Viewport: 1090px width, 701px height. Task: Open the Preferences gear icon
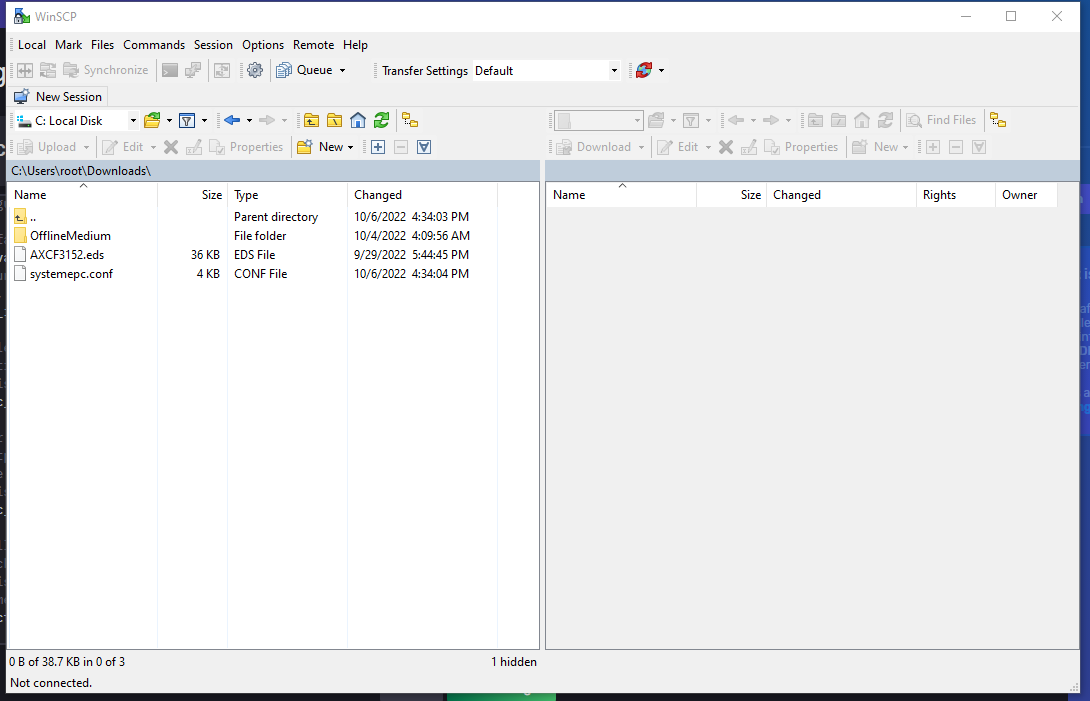[255, 70]
